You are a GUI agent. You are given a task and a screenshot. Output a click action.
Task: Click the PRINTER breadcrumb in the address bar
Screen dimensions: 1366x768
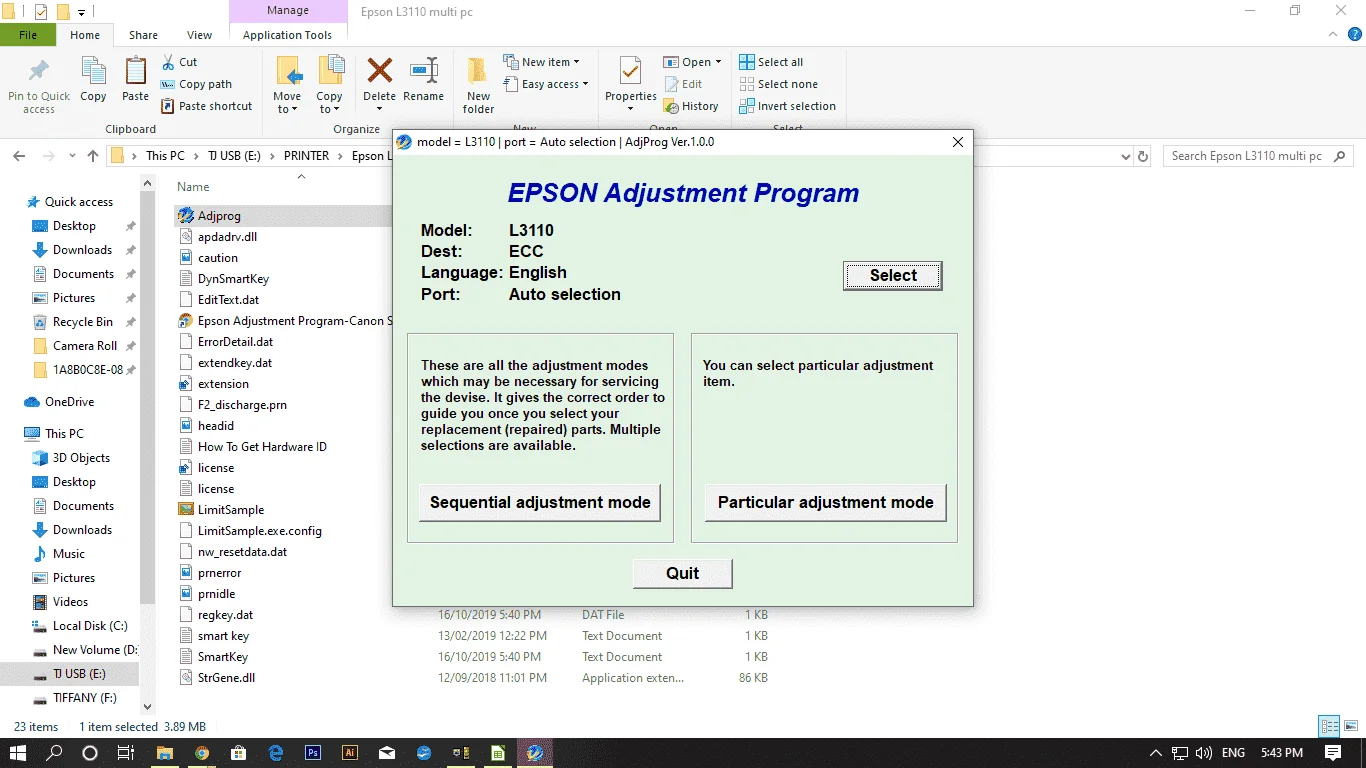[306, 156]
